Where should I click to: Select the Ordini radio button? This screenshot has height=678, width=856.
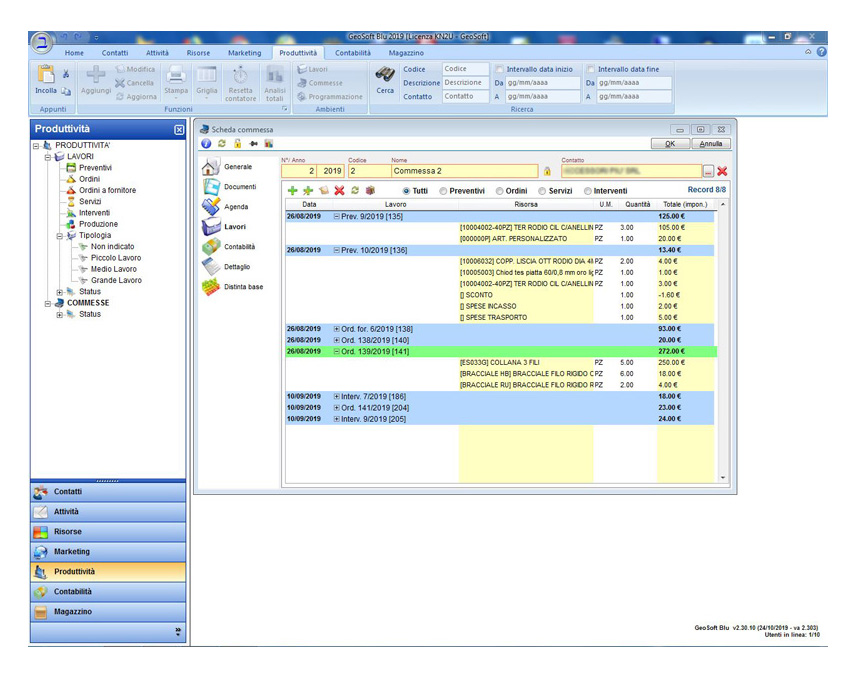click(x=500, y=191)
